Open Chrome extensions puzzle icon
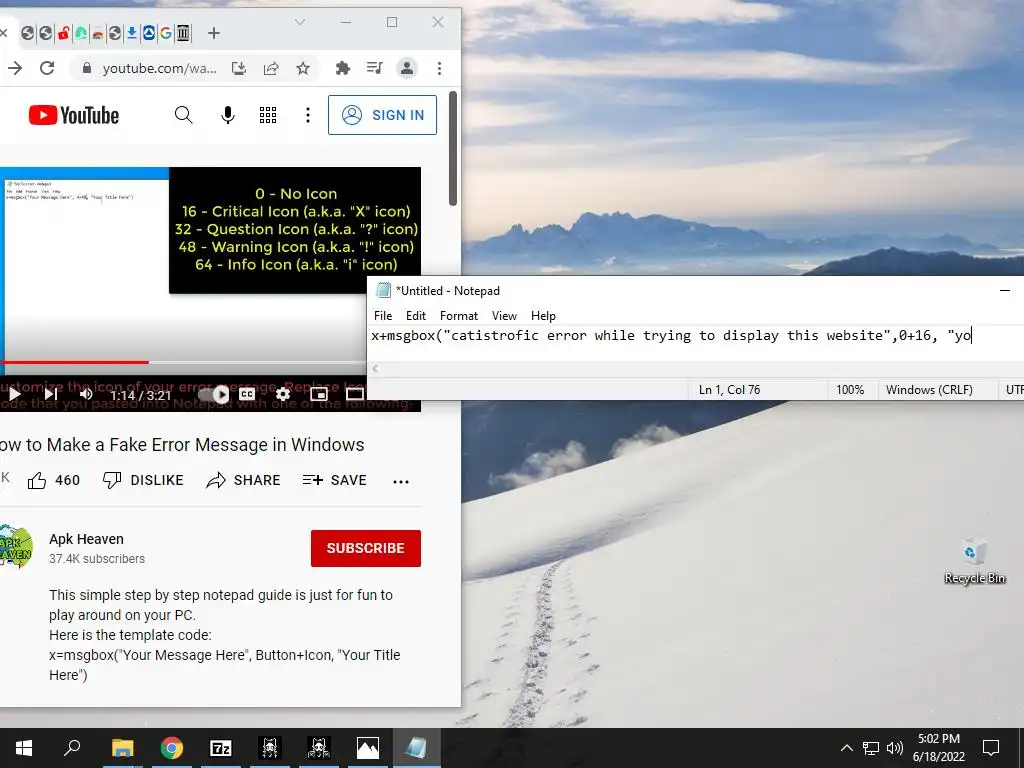 click(x=342, y=68)
